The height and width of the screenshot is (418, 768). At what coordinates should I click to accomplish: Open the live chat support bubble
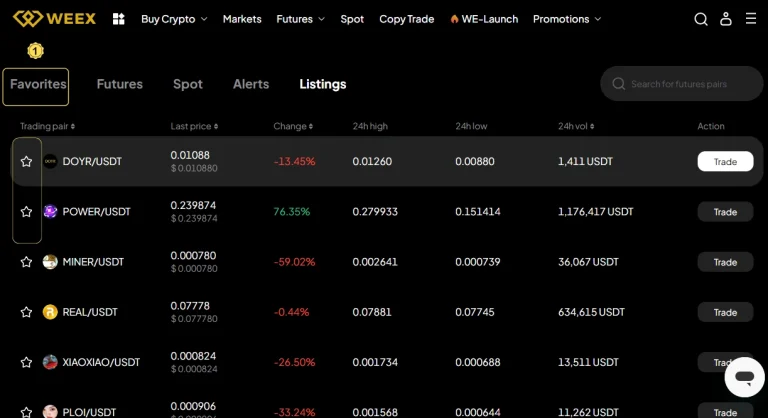pyautogui.click(x=744, y=377)
